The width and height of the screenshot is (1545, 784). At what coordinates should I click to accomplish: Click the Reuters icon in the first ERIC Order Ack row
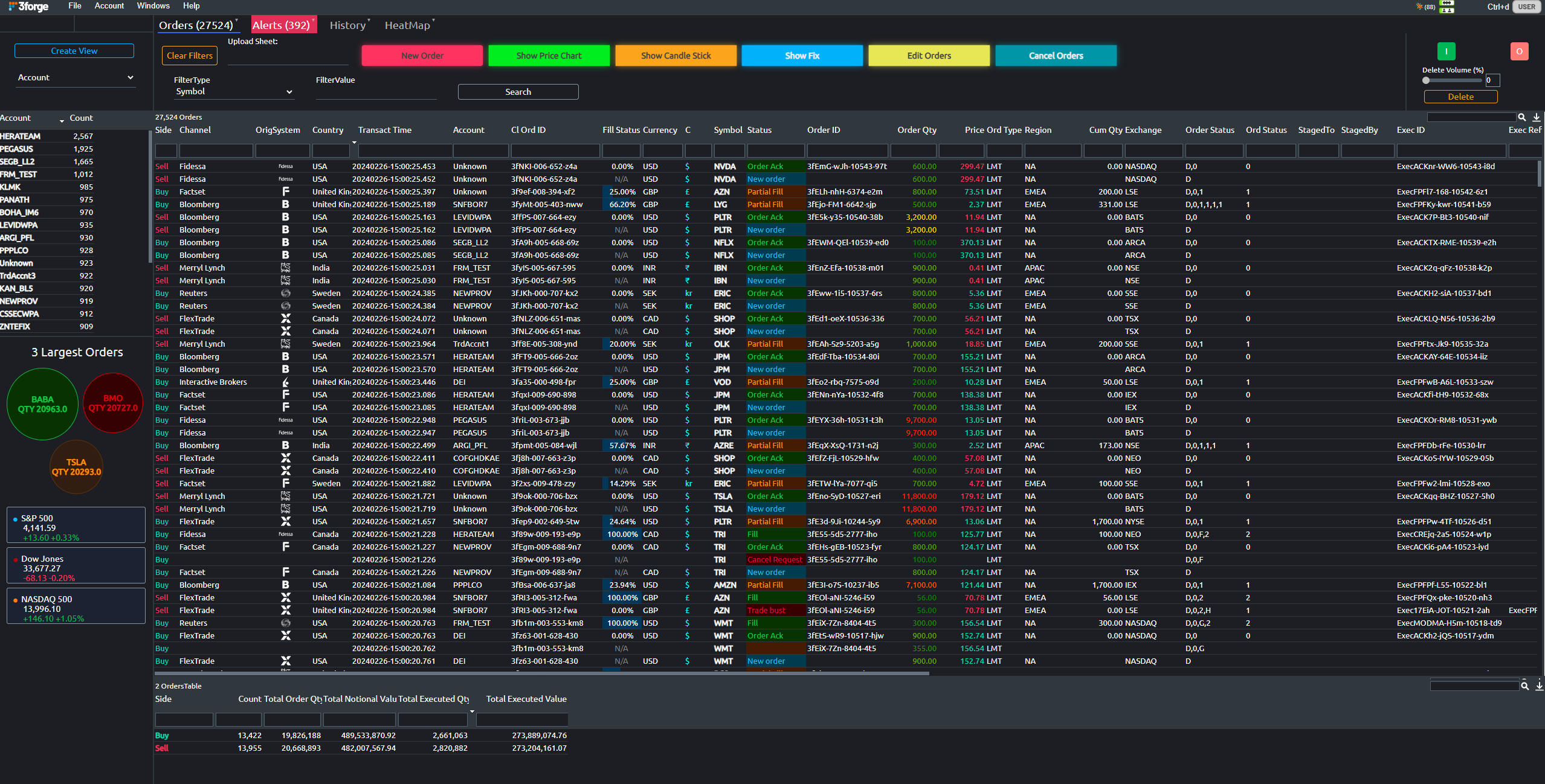[286, 293]
